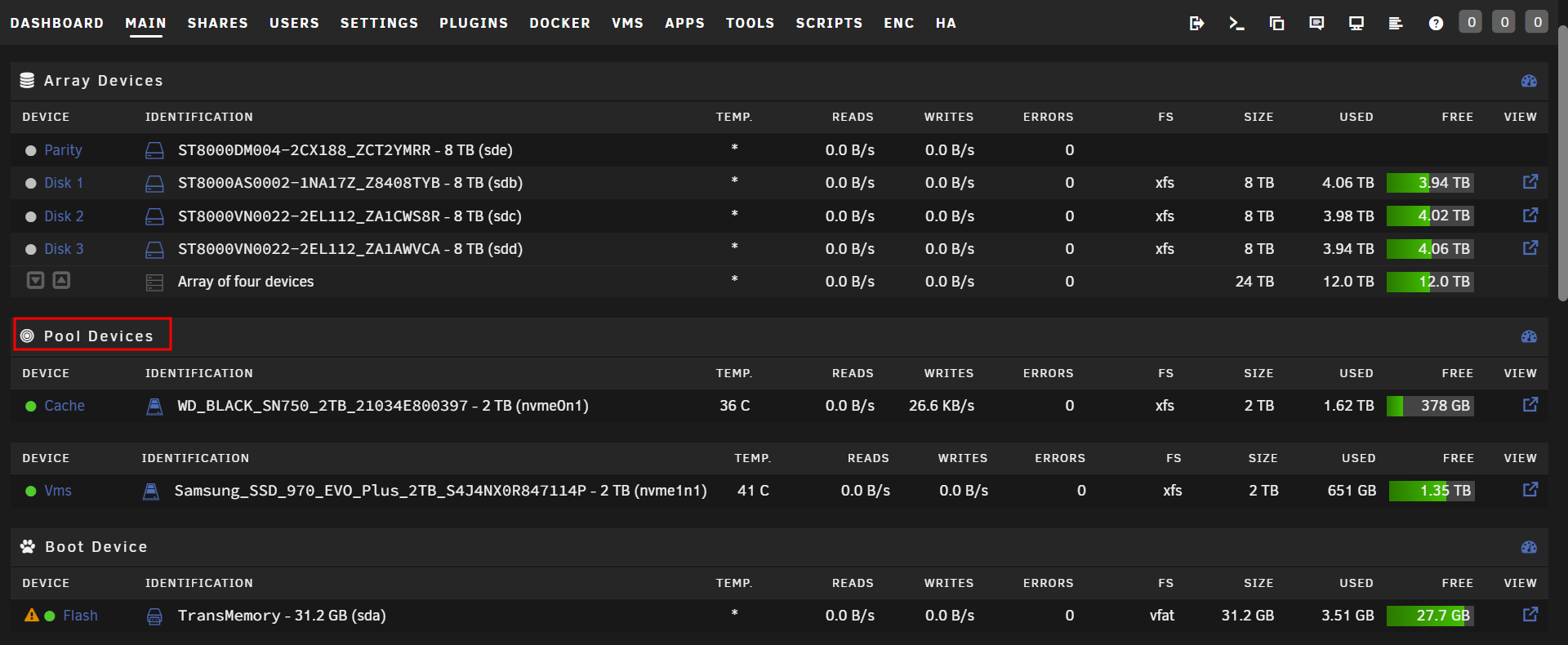Open the Cache pool link
This screenshot has height=645, width=1568.
click(65, 406)
